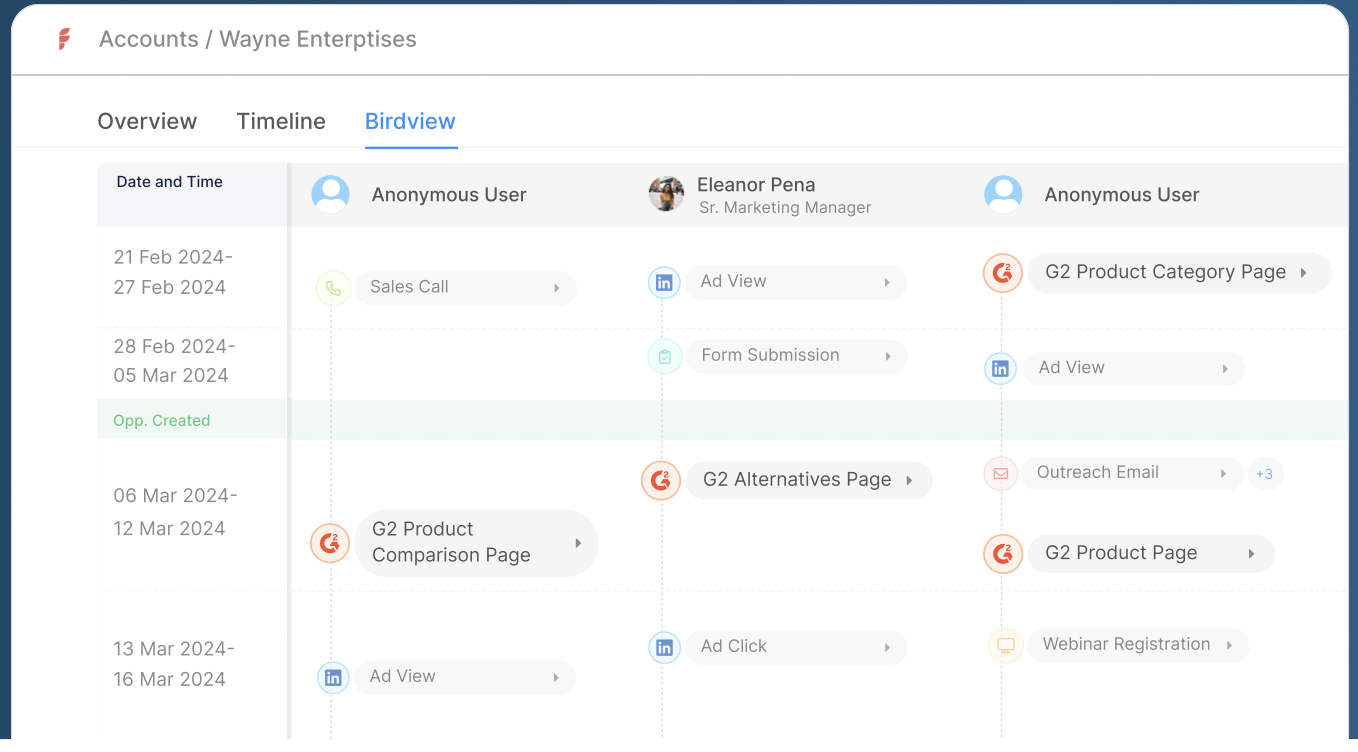Expand the Sales Call event arrow

(556, 288)
